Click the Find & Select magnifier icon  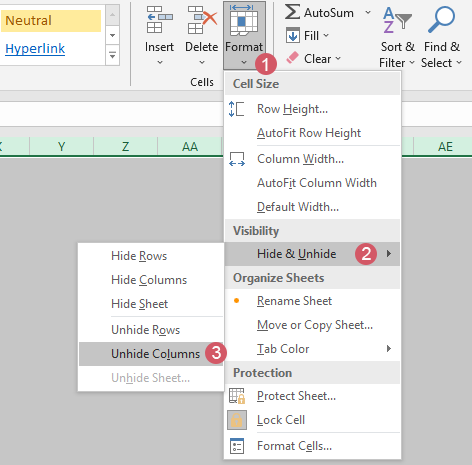[441, 20]
